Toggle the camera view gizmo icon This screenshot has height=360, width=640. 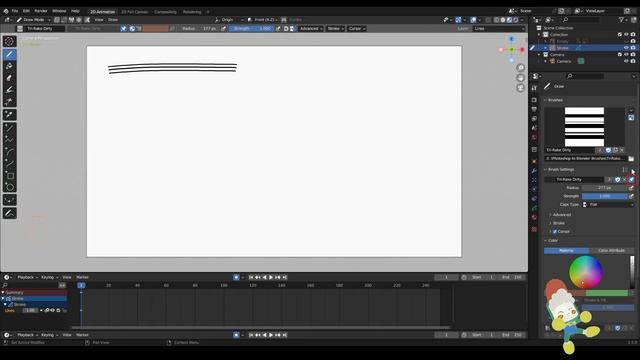pos(520,88)
